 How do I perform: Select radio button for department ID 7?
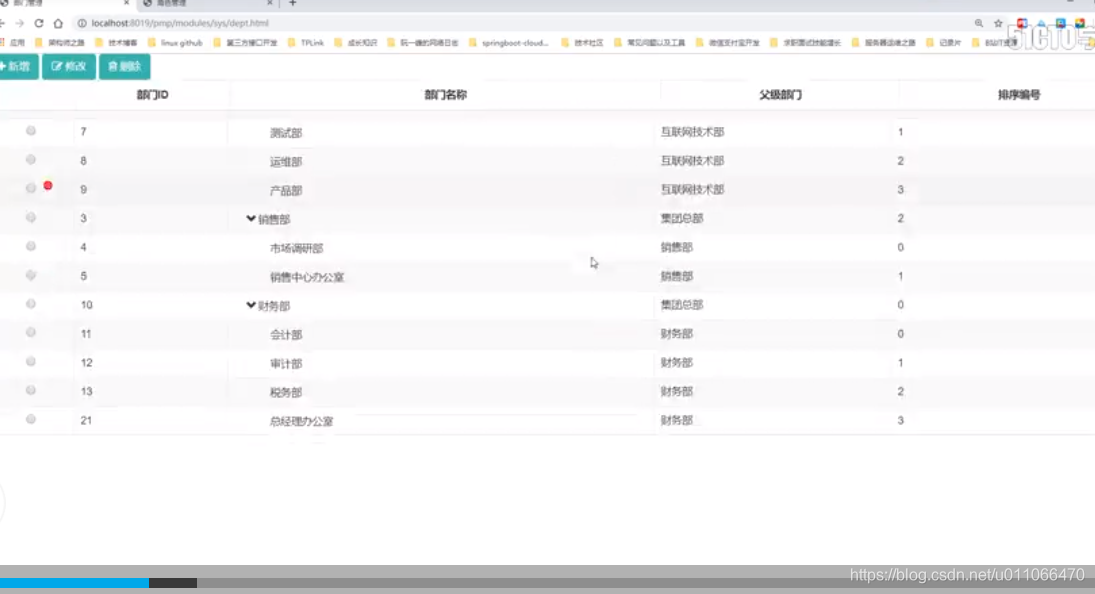[x=31, y=131]
